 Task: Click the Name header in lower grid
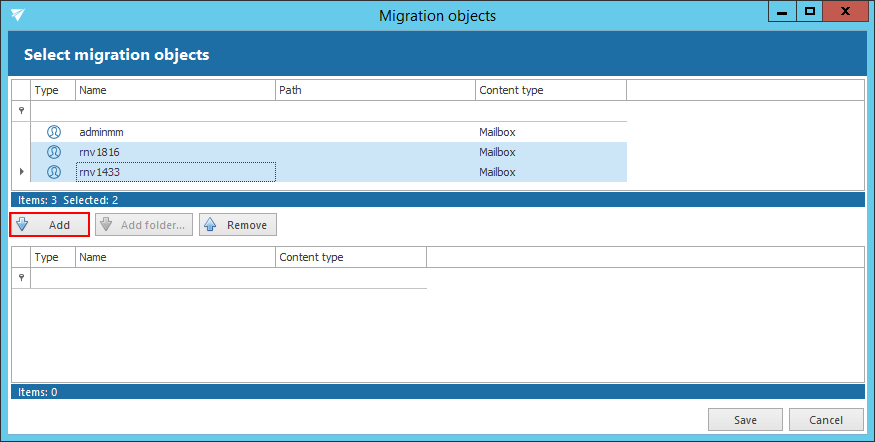pyautogui.click(x=175, y=257)
